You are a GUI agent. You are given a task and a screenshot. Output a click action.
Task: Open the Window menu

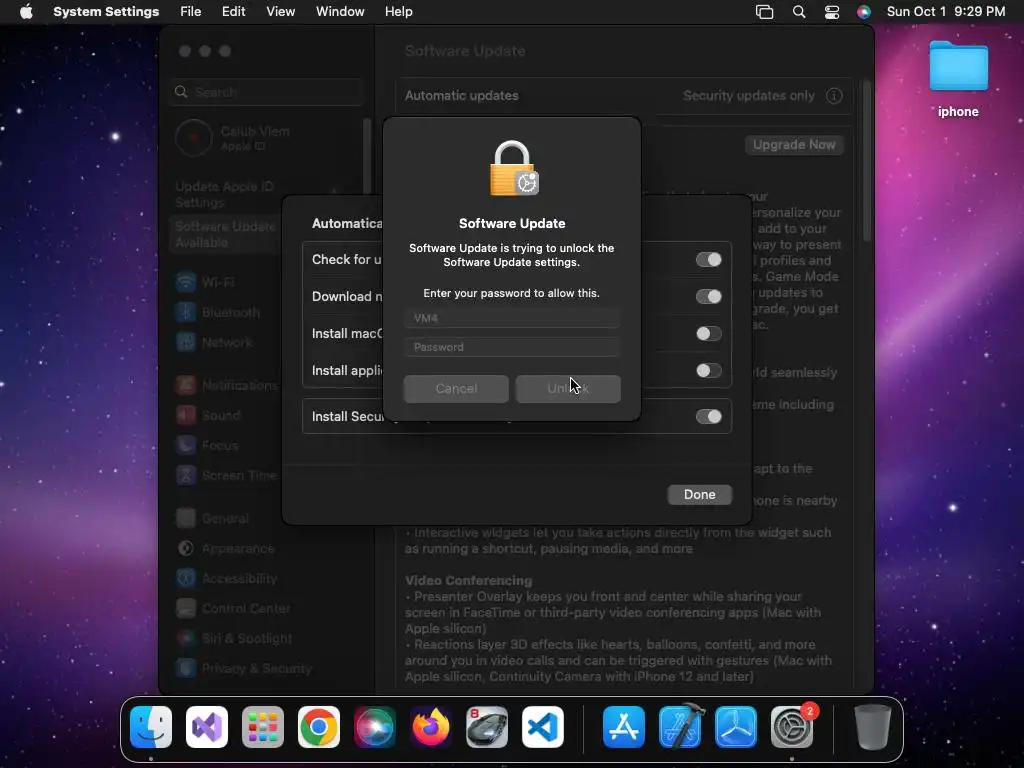pyautogui.click(x=340, y=12)
